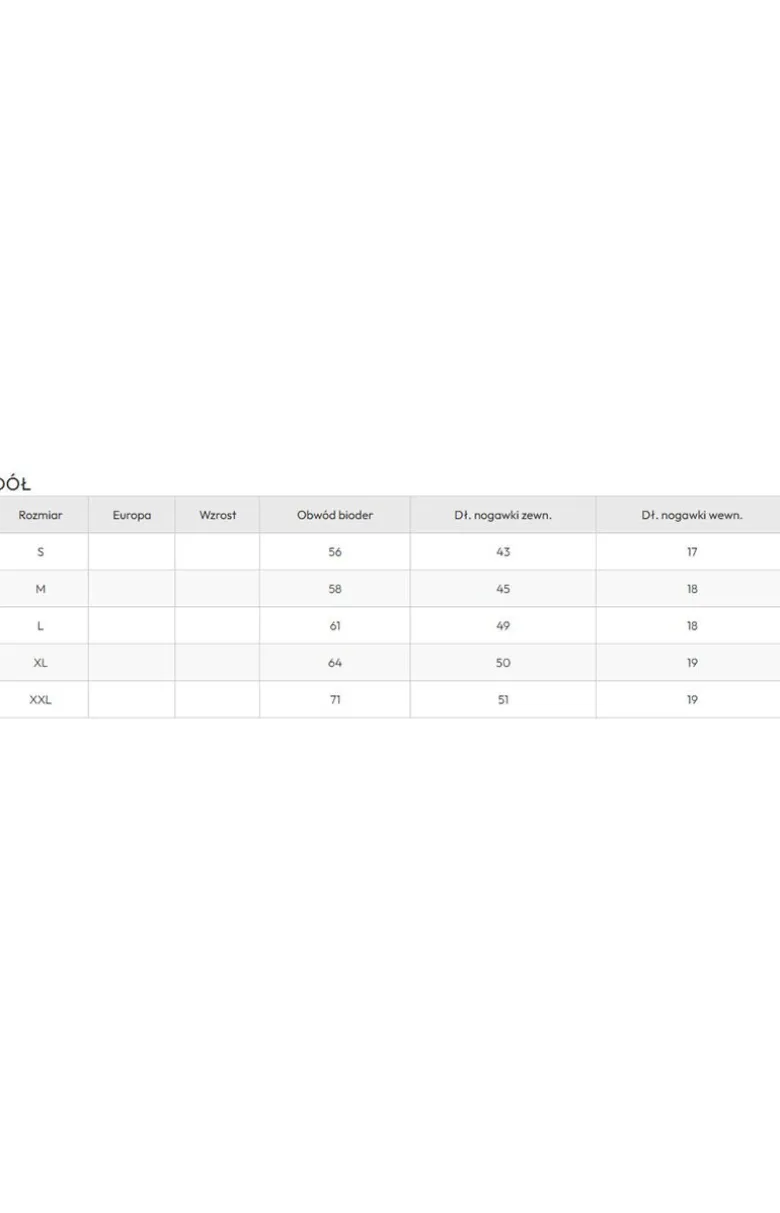Click the Obwód bioder column header
Screen dimensions: 780x1213
[335, 515]
